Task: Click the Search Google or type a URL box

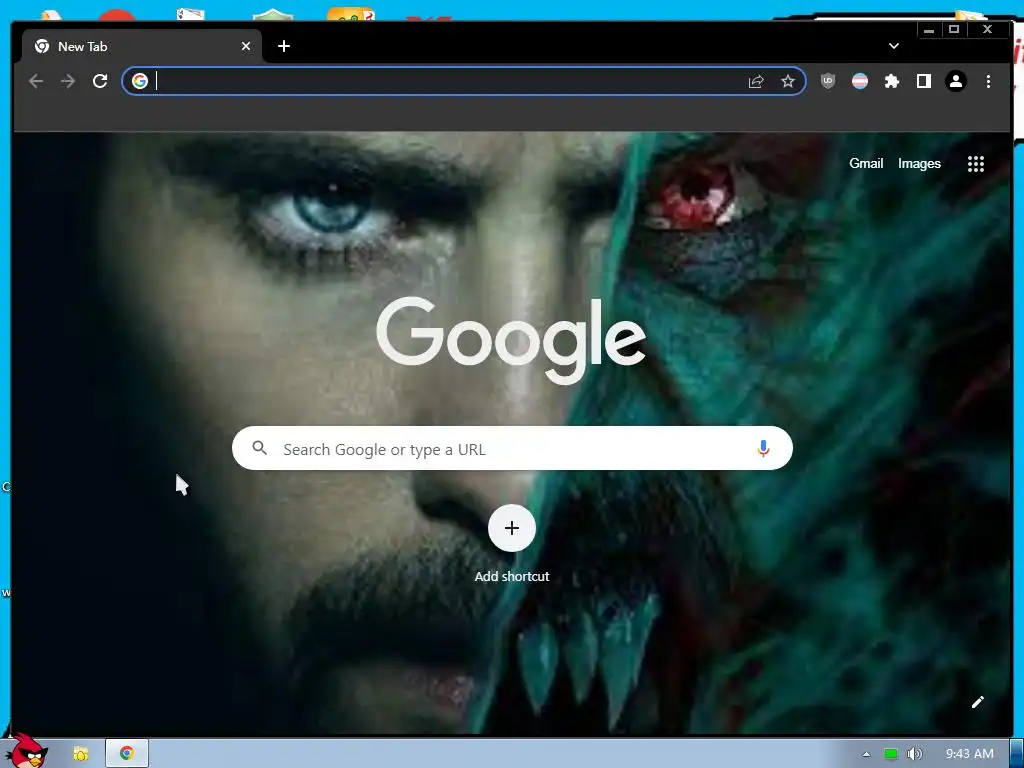Action: [x=512, y=449]
